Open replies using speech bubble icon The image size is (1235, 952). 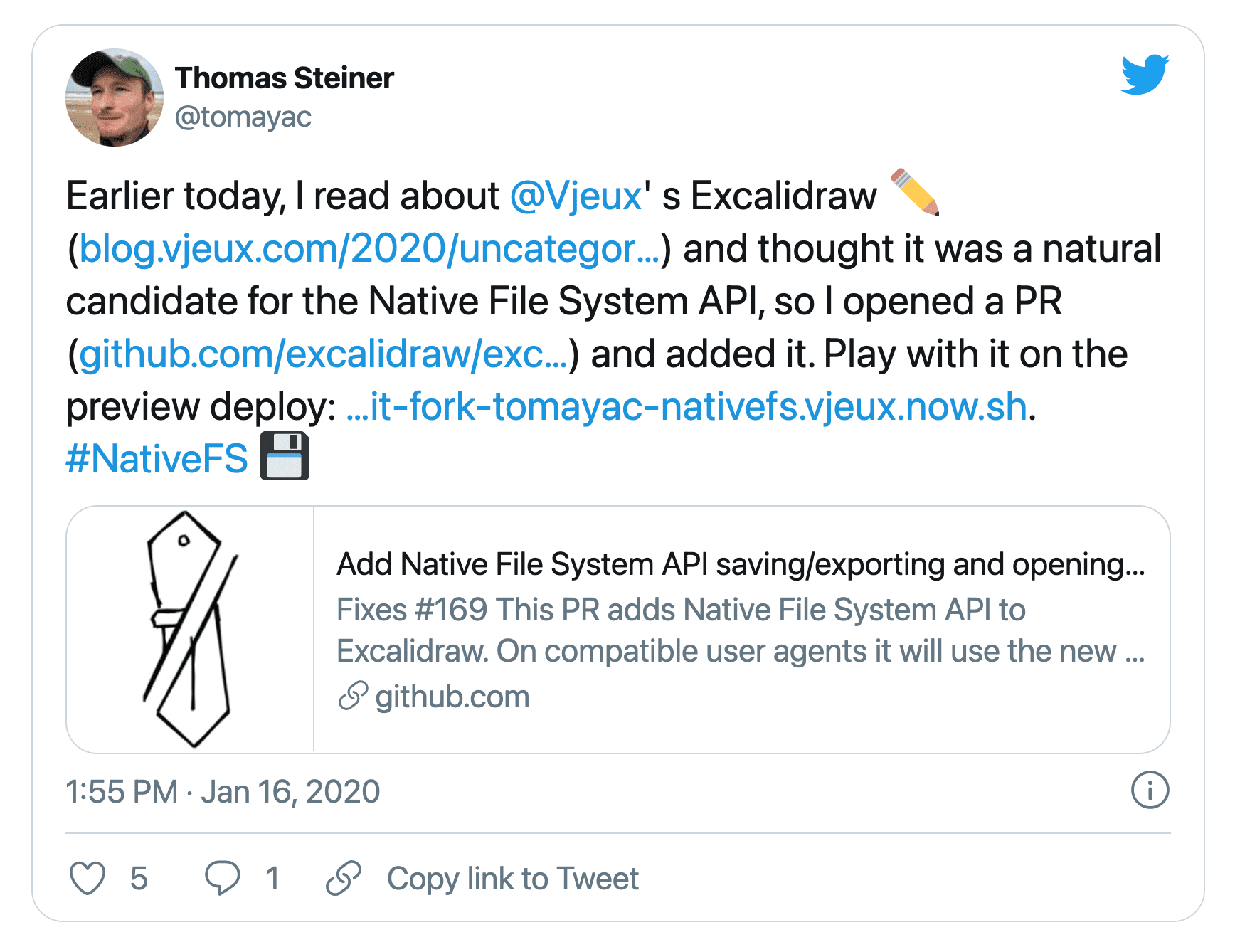223,878
